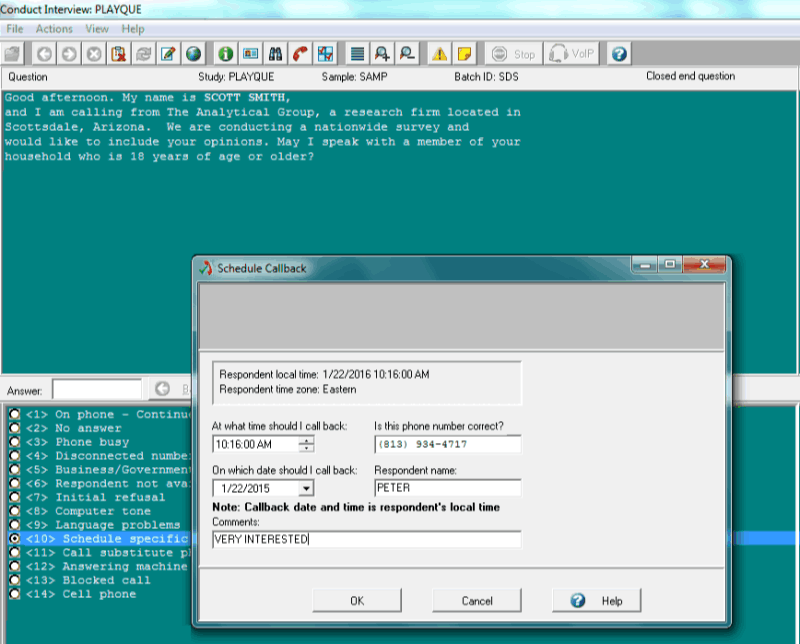Click the open folder toolbar icon
Viewport: 800px width, 644px height.
(12, 54)
